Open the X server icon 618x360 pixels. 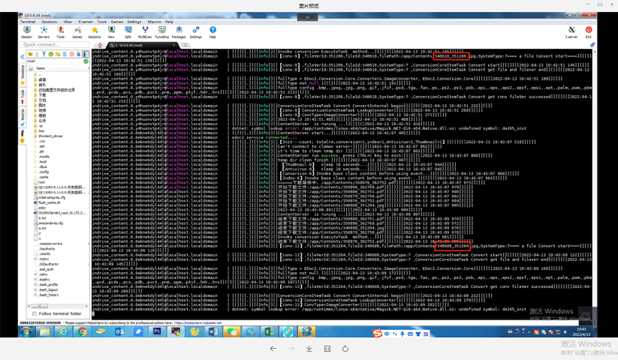tap(571, 32)
